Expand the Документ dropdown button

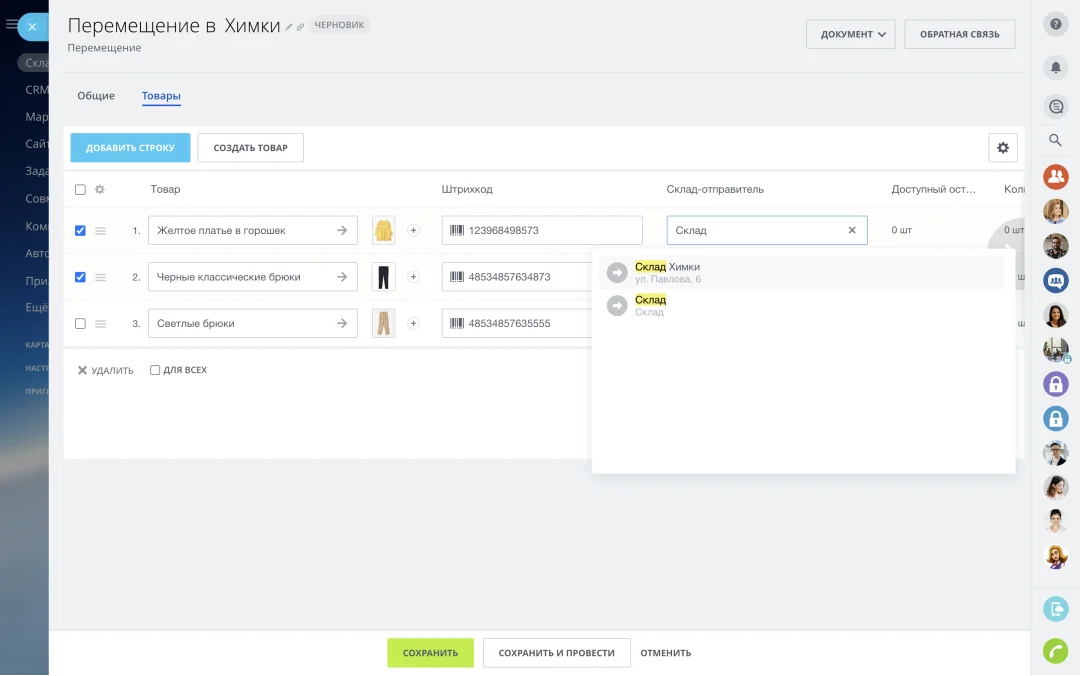coord(851,34)
